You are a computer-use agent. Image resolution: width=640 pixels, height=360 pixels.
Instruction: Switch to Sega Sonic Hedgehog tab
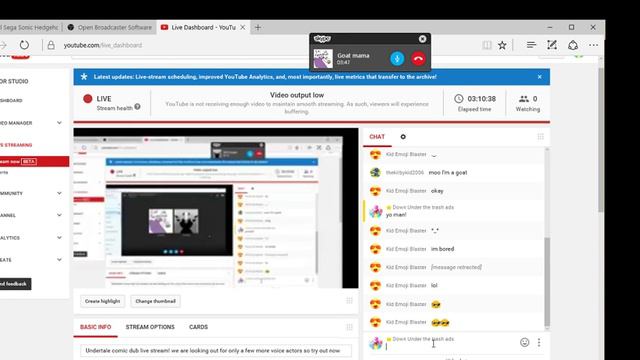coord(29,27)
